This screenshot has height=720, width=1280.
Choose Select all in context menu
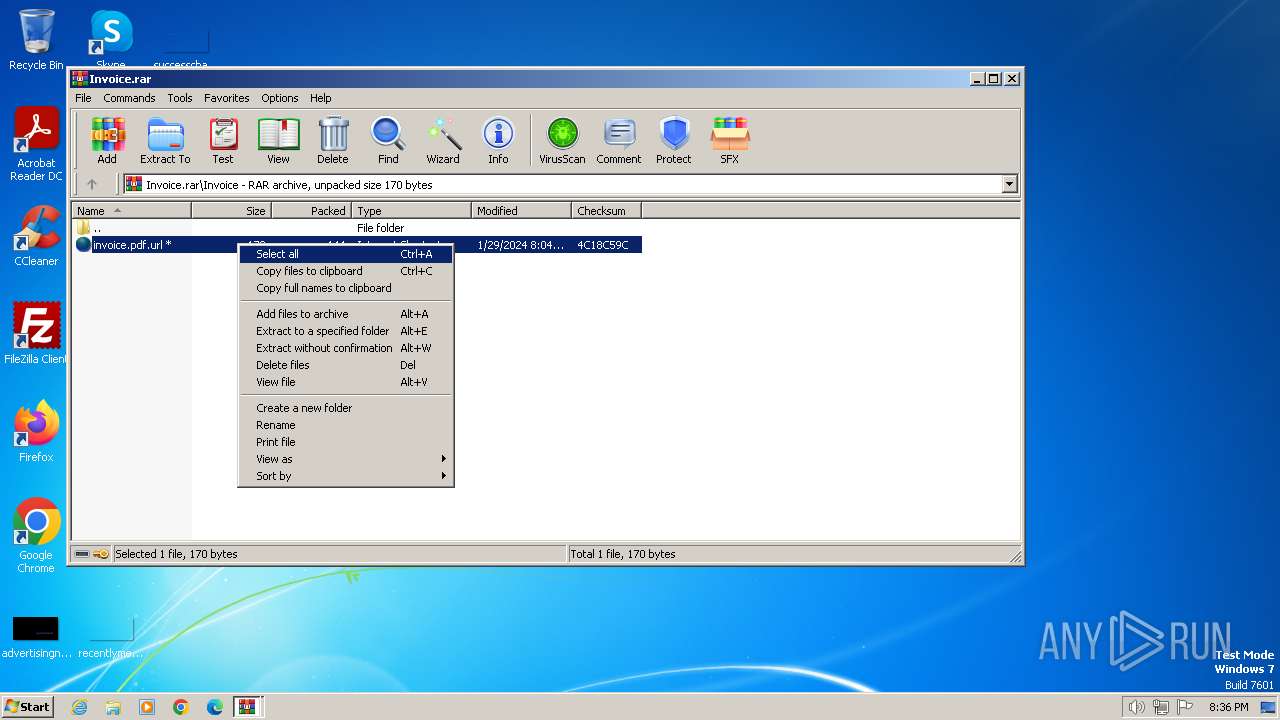point(346,254)
